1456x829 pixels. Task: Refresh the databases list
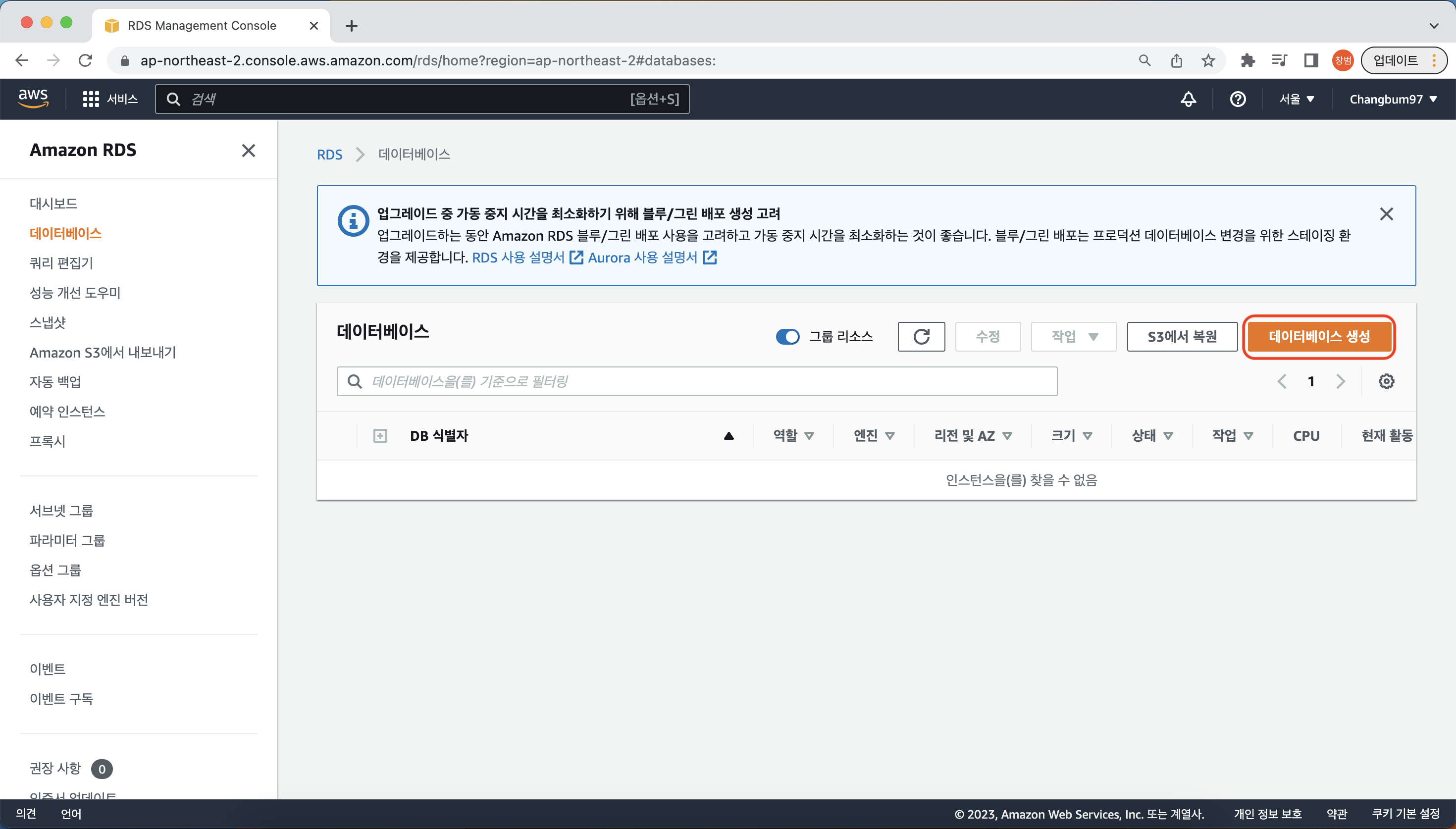tap(921, 336)
